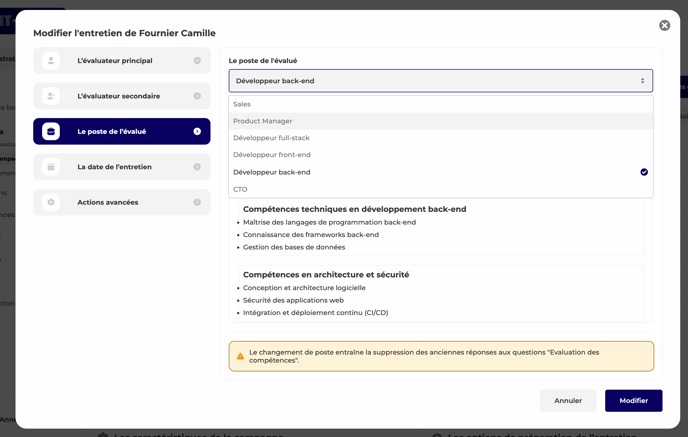
Task: Click the arrow icon beside Actions avancées
Action: pyautogui.click(x=197, y=202)
